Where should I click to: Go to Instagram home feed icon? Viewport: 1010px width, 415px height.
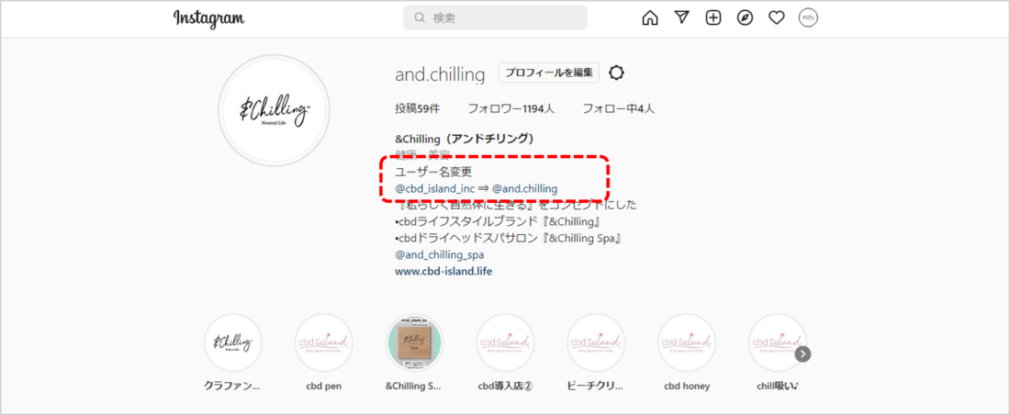point(650,18)
